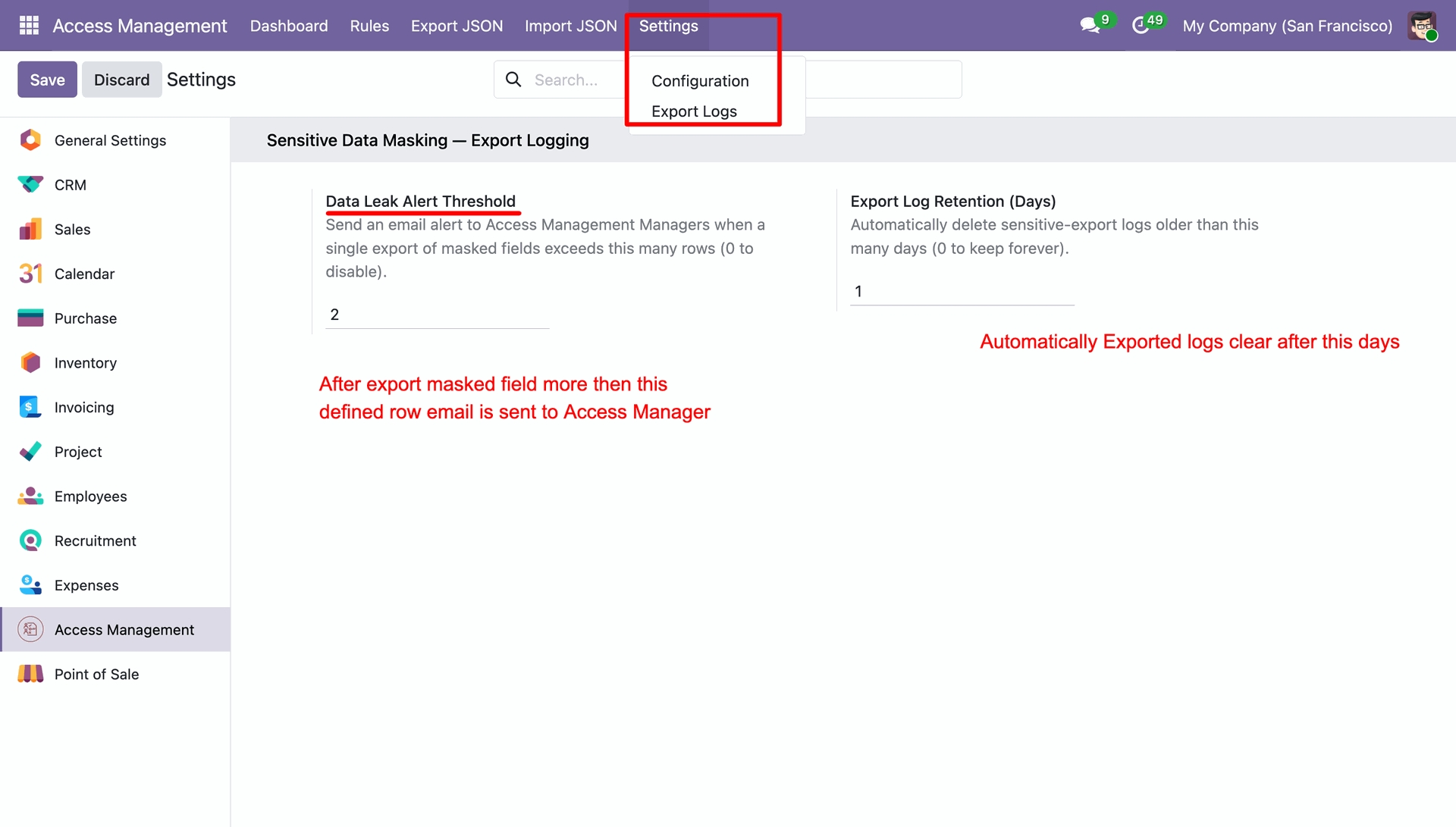Click Access Management app title
Screen dimensions: 1456x827
coord(140,26)
